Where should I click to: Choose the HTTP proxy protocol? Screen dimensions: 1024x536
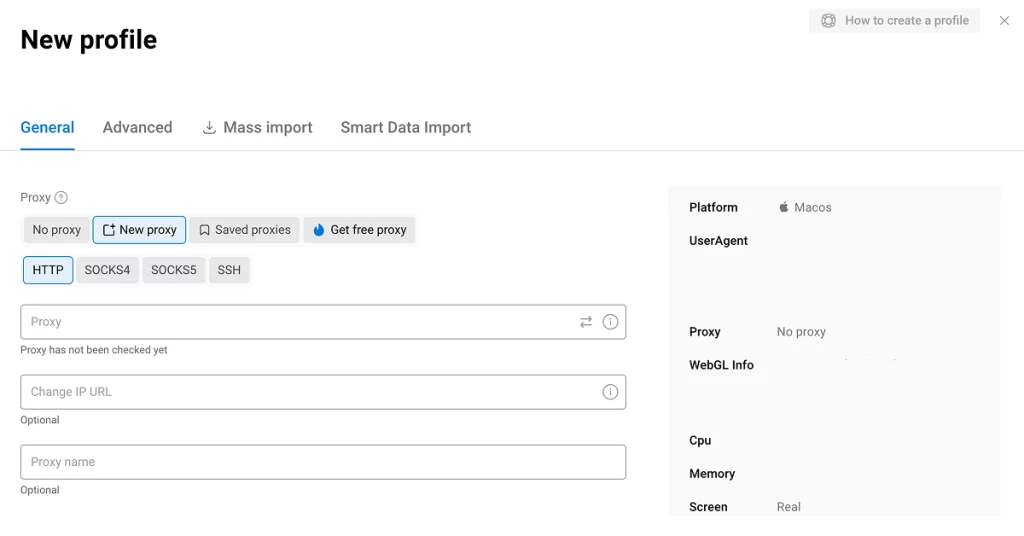tap(48, 270)
